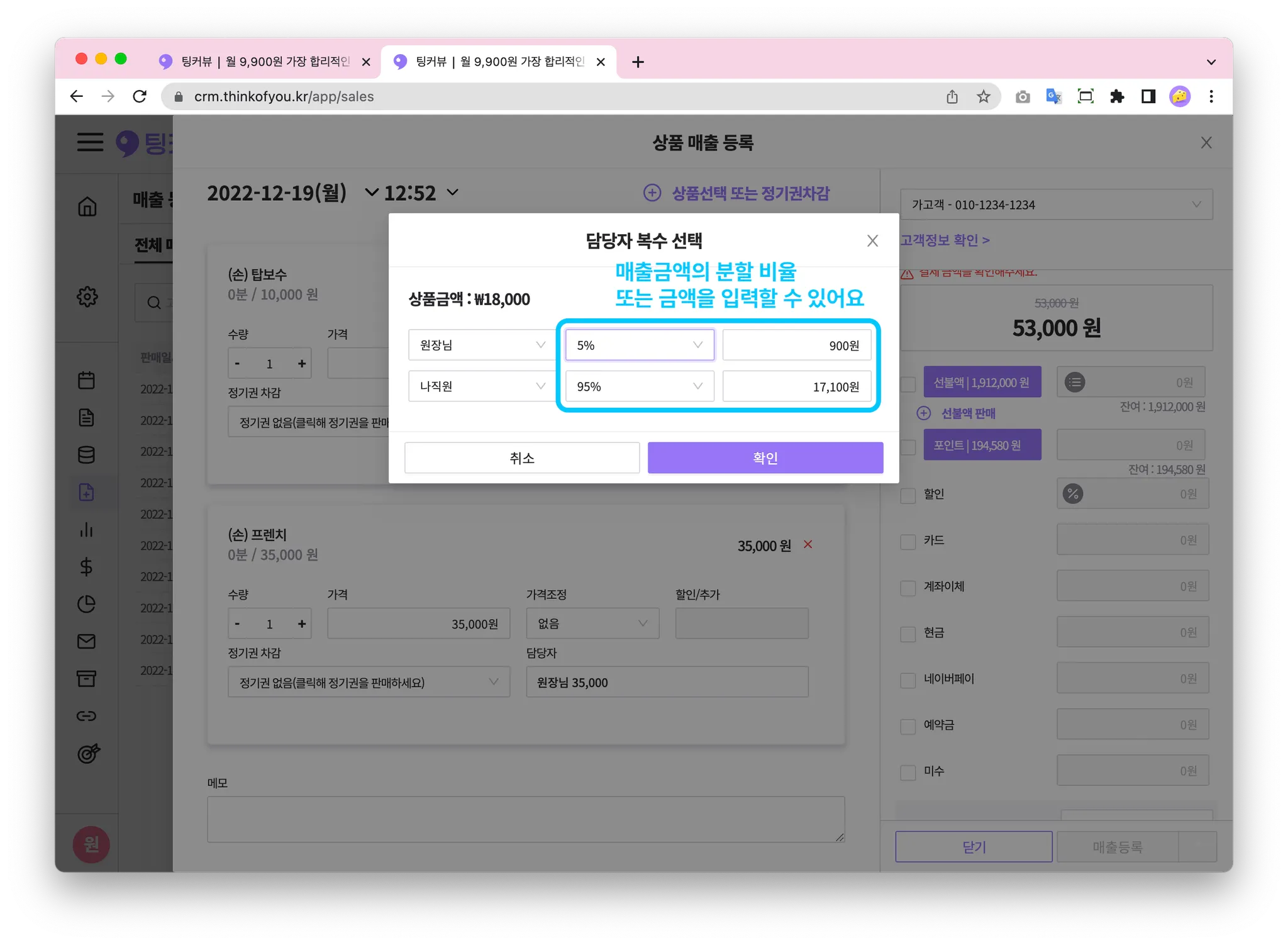Open the calendar icon in sidebar

(87, 380)
